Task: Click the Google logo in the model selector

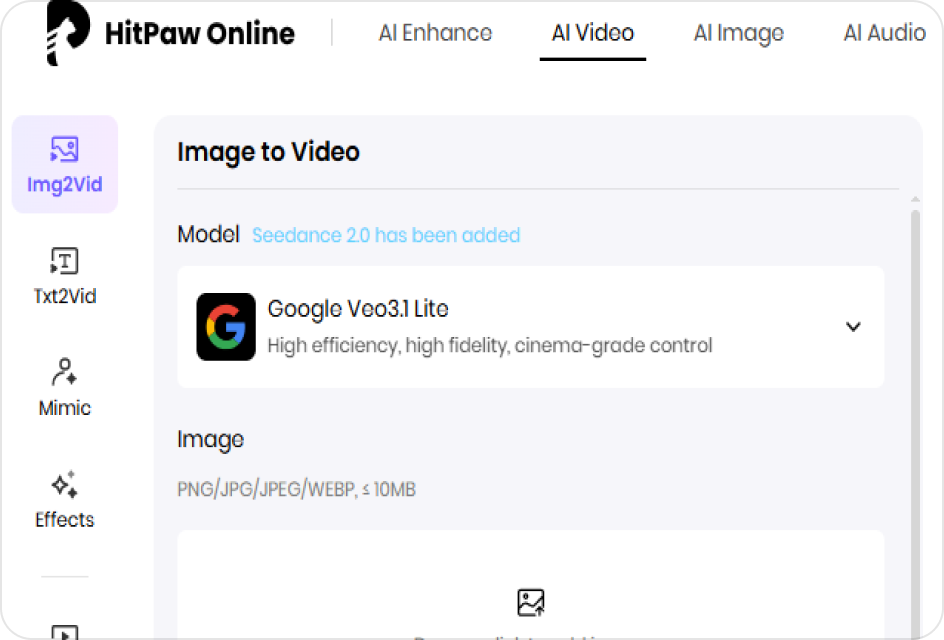Action: pos(226,327)
